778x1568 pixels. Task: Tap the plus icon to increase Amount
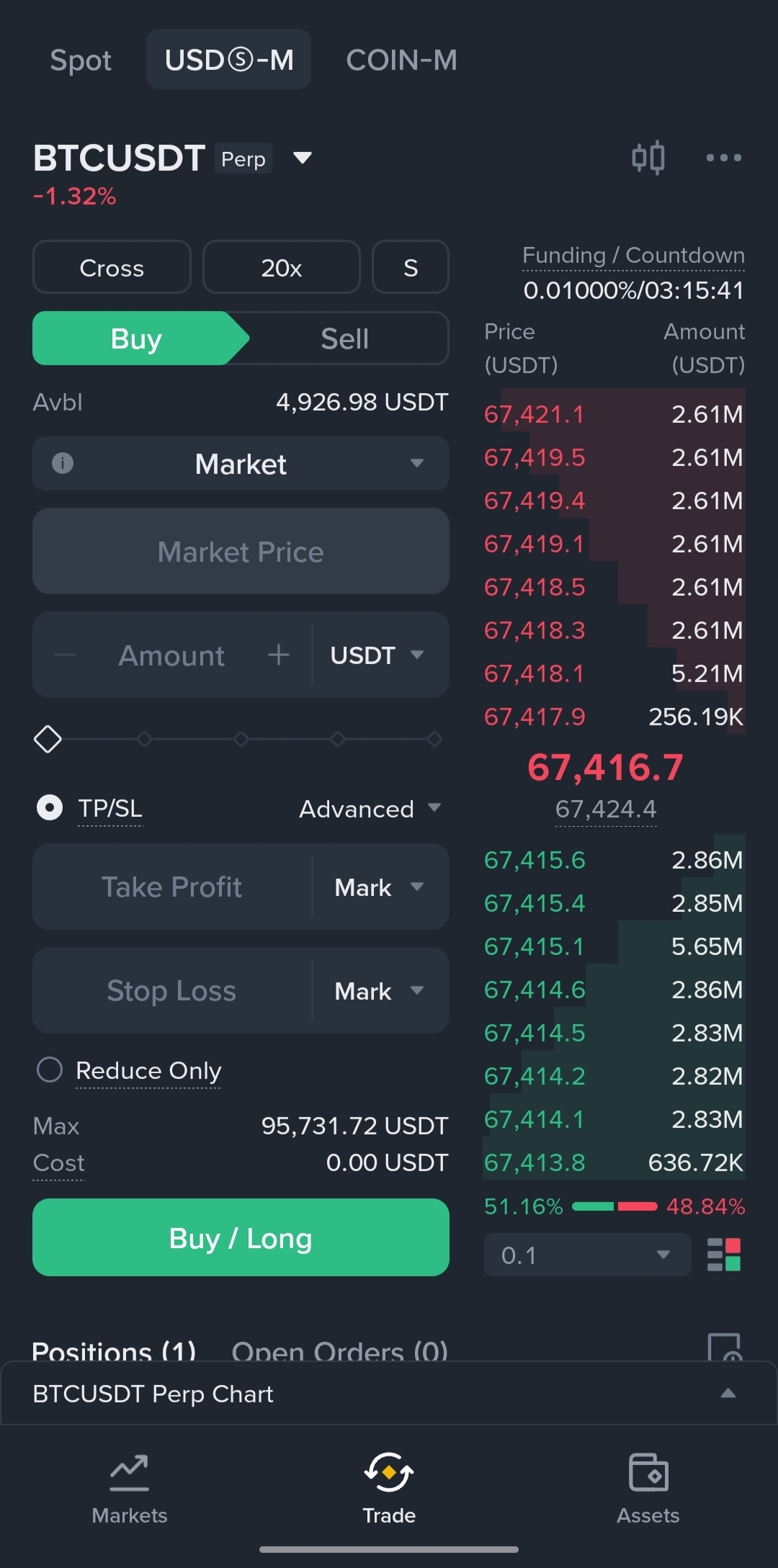[x=278, y=655]
